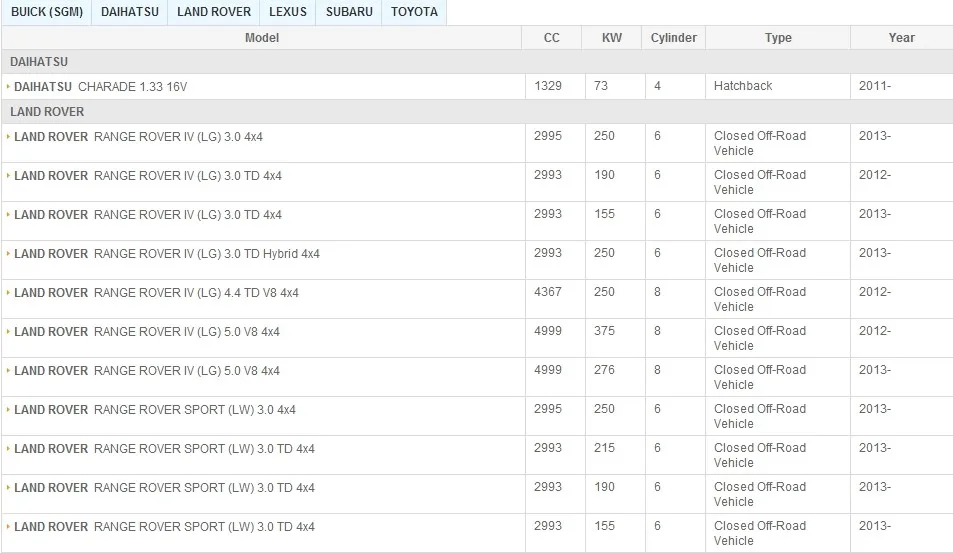
Task: Expand arrow beside RANGE ROVER IV 3.0 4x4
Action: click(x=8, y=136)
